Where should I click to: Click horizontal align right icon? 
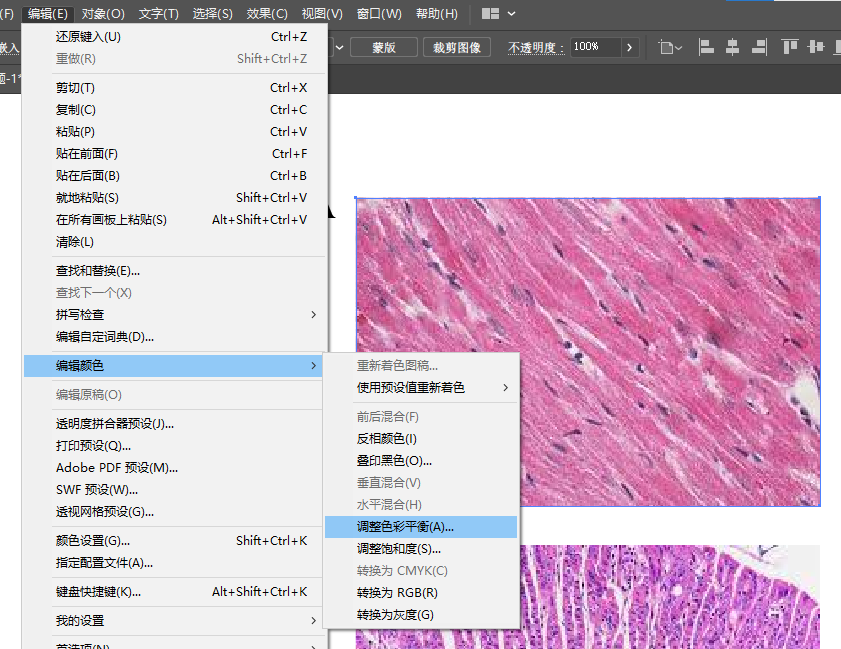pos(759,47)
